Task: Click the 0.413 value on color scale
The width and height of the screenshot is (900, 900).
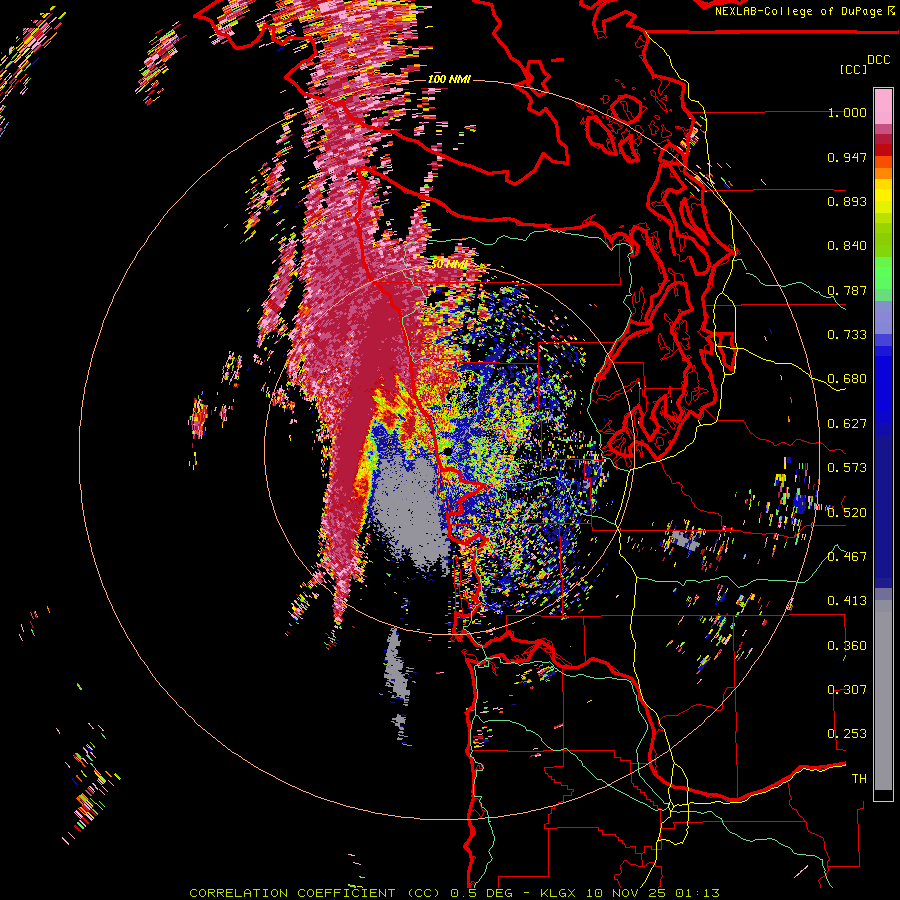Action: coord(847,601)
